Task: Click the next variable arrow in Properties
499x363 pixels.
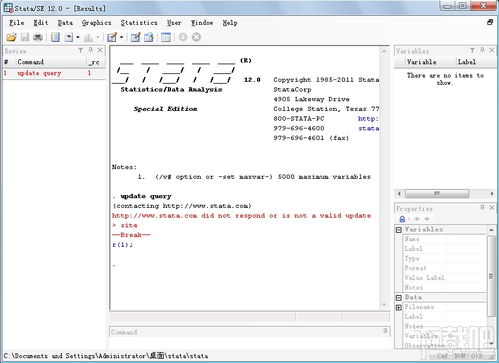Action: (427, 219)
